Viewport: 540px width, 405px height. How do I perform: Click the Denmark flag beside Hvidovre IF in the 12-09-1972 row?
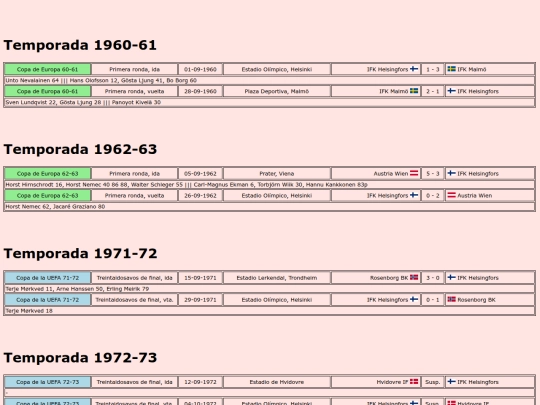tap(414, 382)
